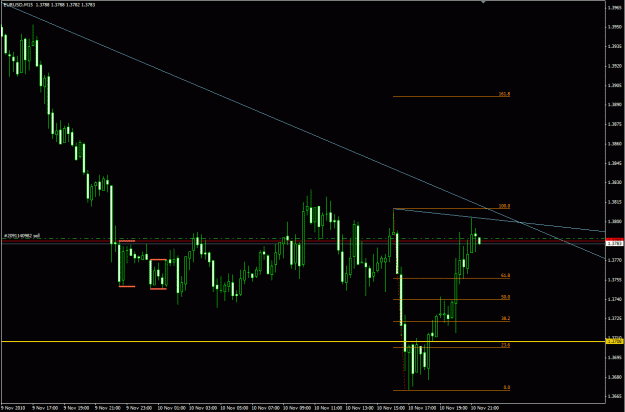This screenshot has width=625, height=412.
Task: Click the 1.3965 price on the scale
Action: 615,8
